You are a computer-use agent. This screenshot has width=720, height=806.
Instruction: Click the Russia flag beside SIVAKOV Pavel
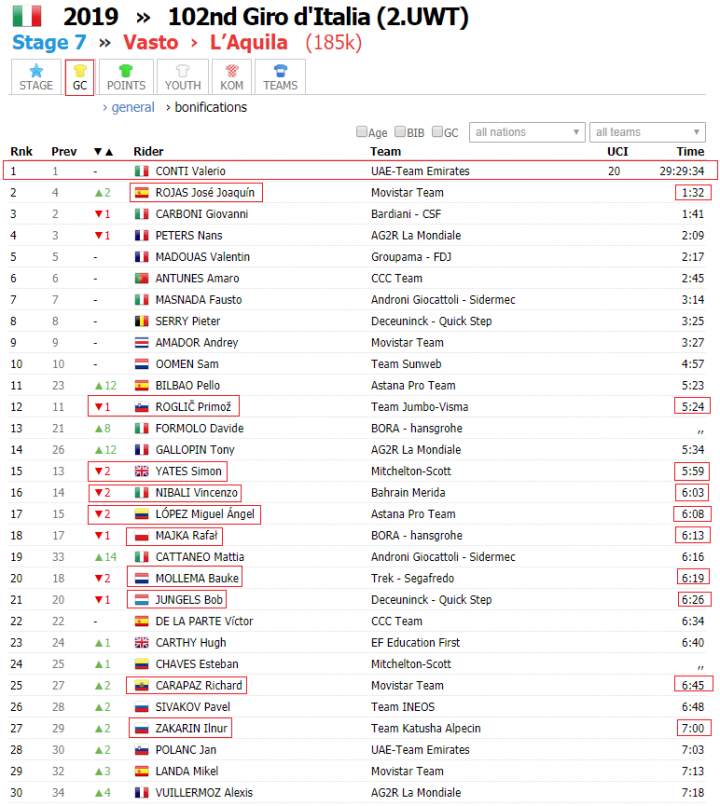pos(141,707)
